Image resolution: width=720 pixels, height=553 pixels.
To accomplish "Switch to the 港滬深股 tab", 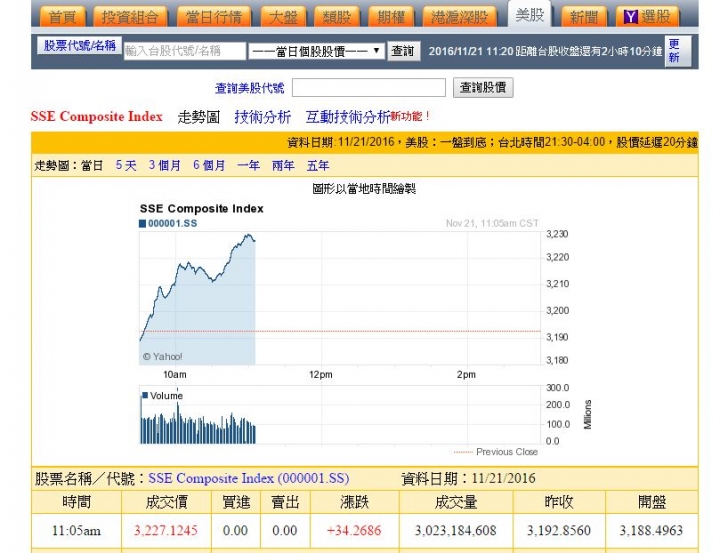I will coord(460,17).
